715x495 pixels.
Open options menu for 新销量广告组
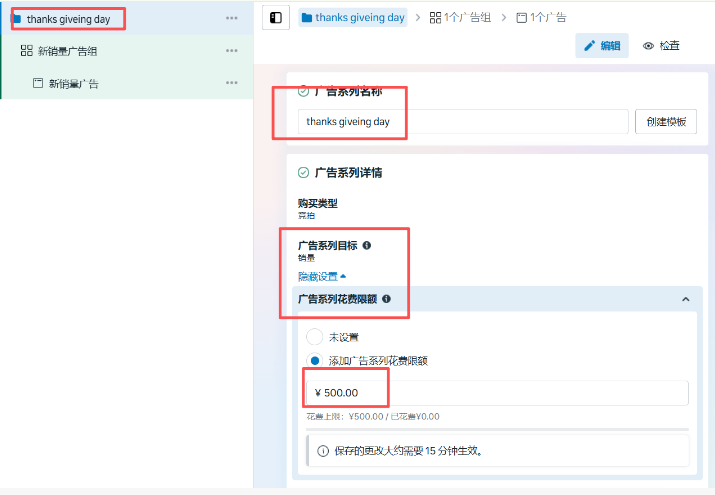pos(232,51)
